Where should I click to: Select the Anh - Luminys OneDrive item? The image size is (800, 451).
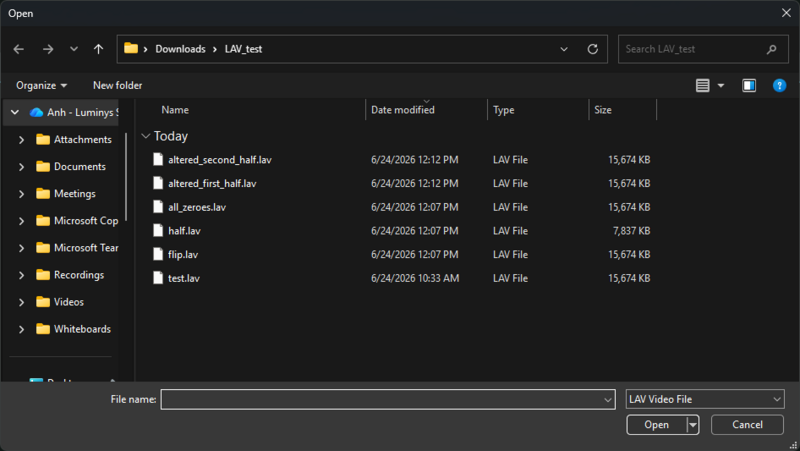[74, 112]
